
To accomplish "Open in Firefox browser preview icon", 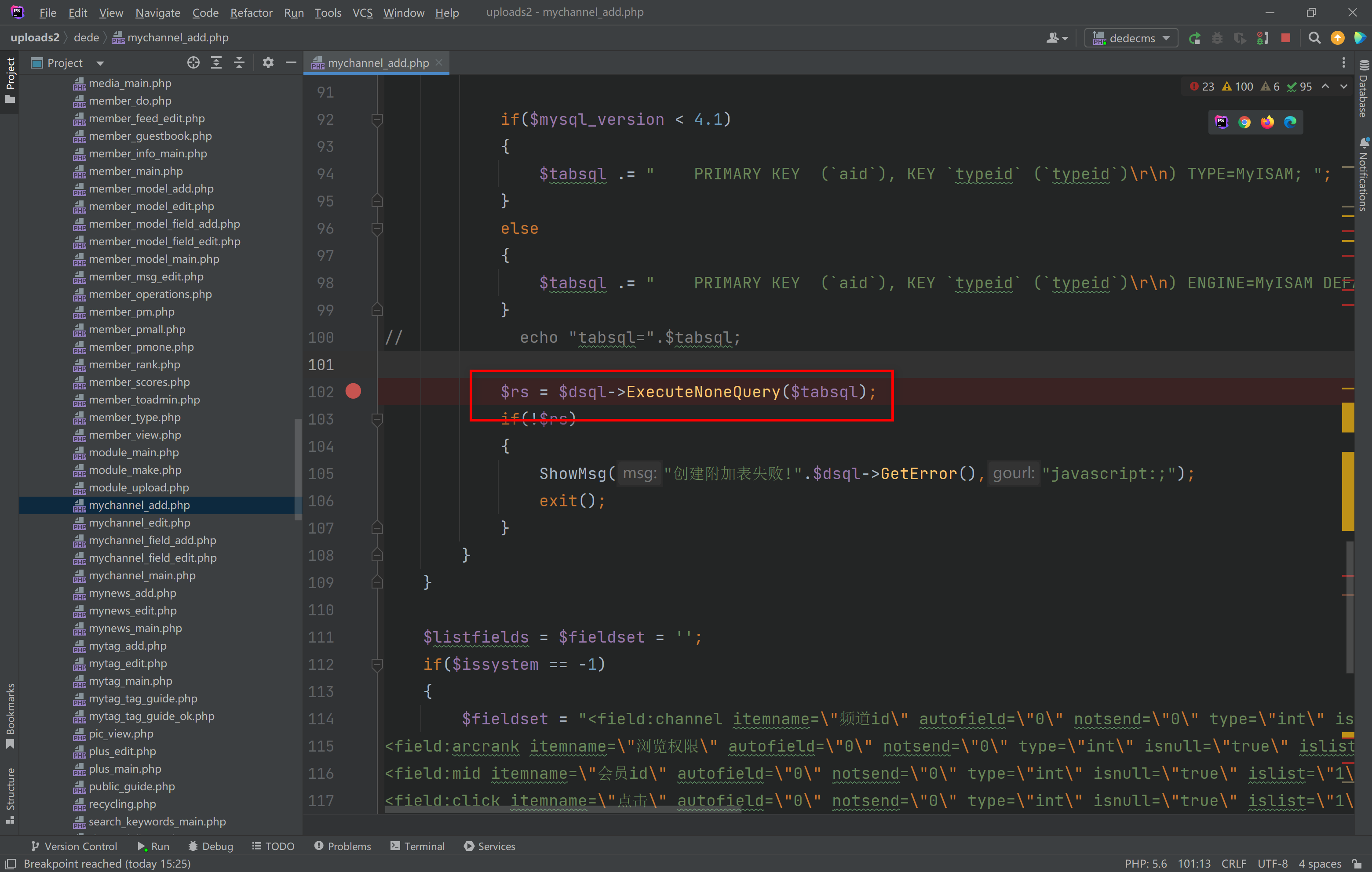I will (x=1267, y=122).
